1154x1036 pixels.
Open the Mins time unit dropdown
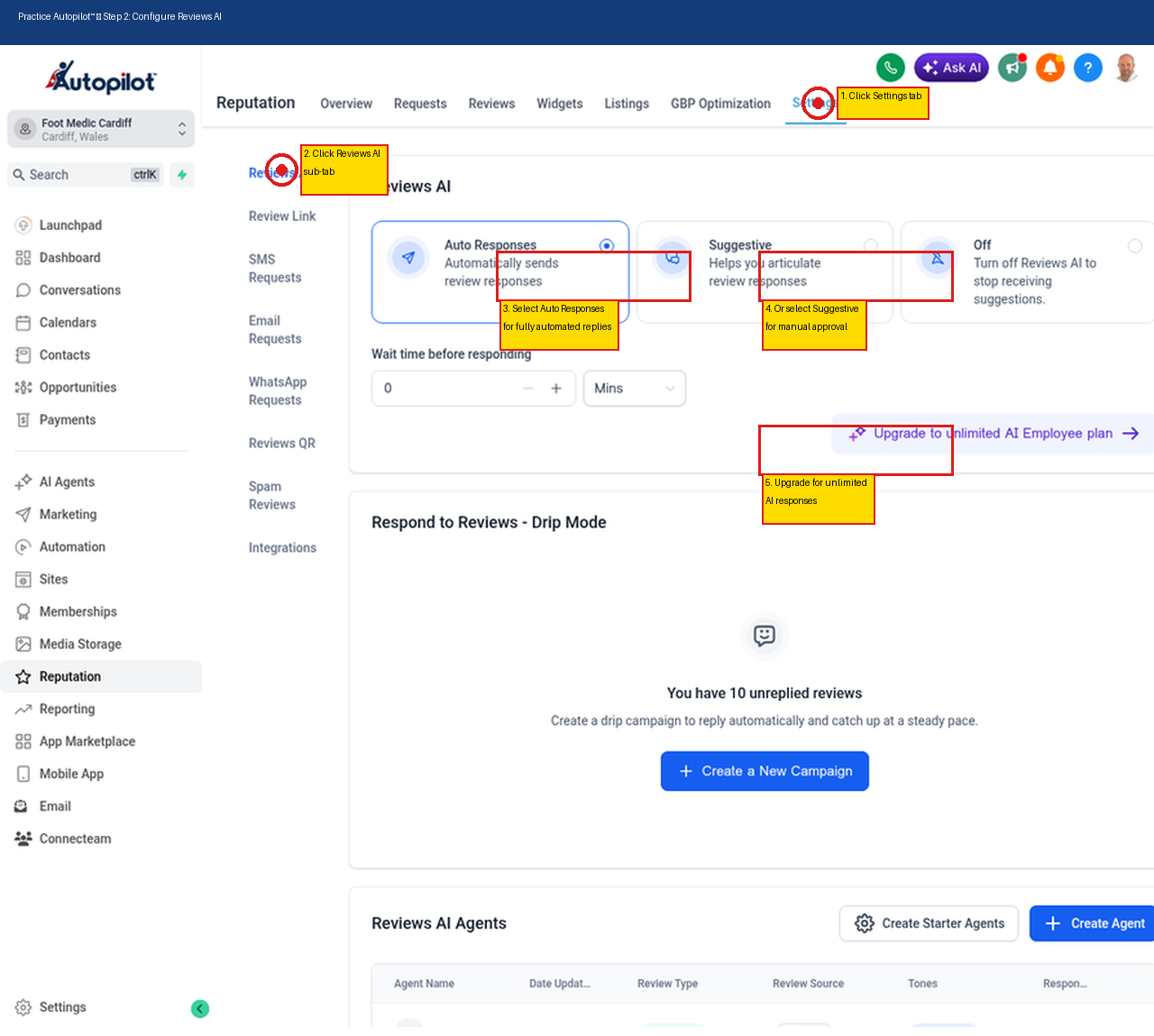(x=635, y=389)
